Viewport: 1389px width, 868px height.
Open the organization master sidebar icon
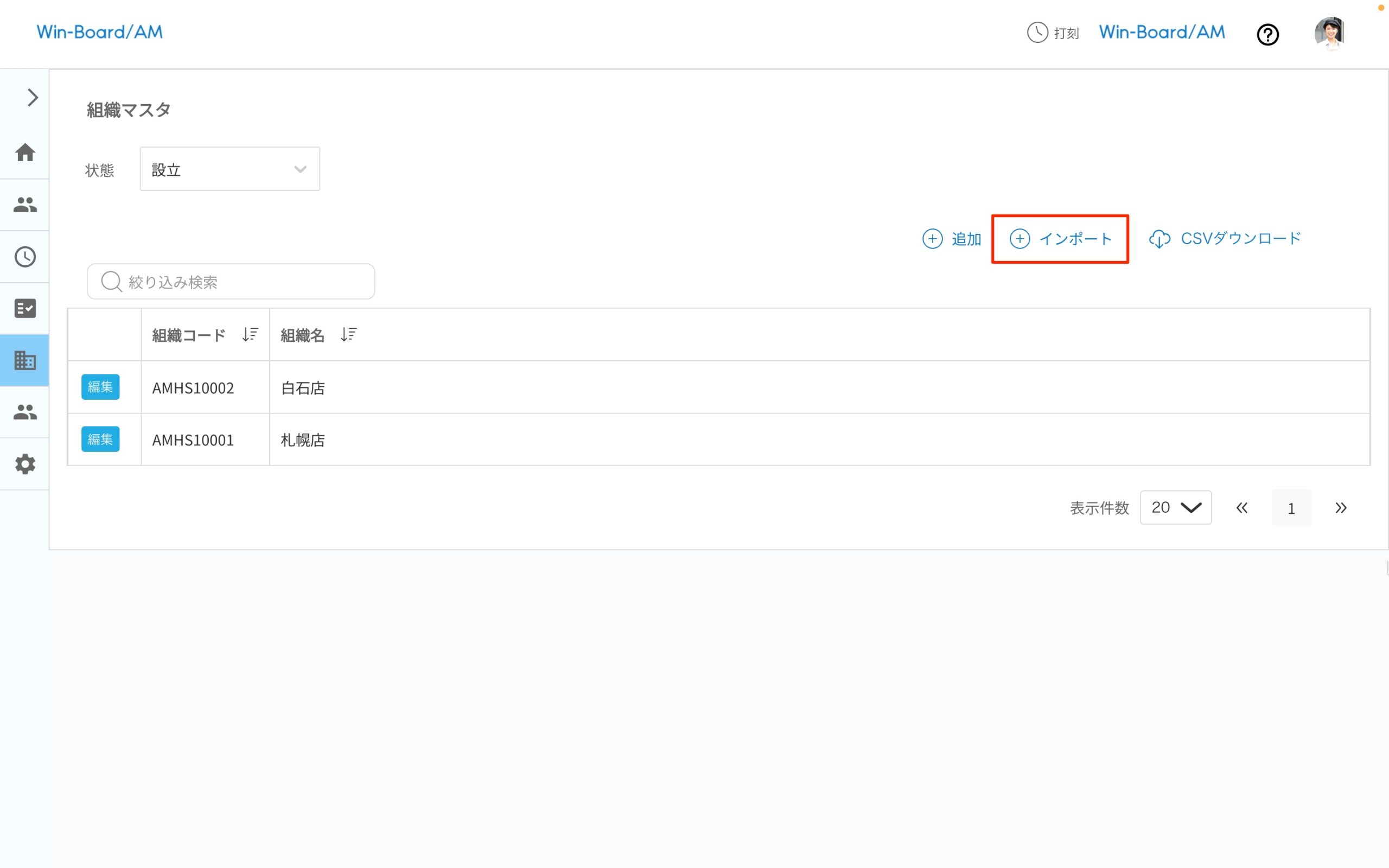[24, 361]
